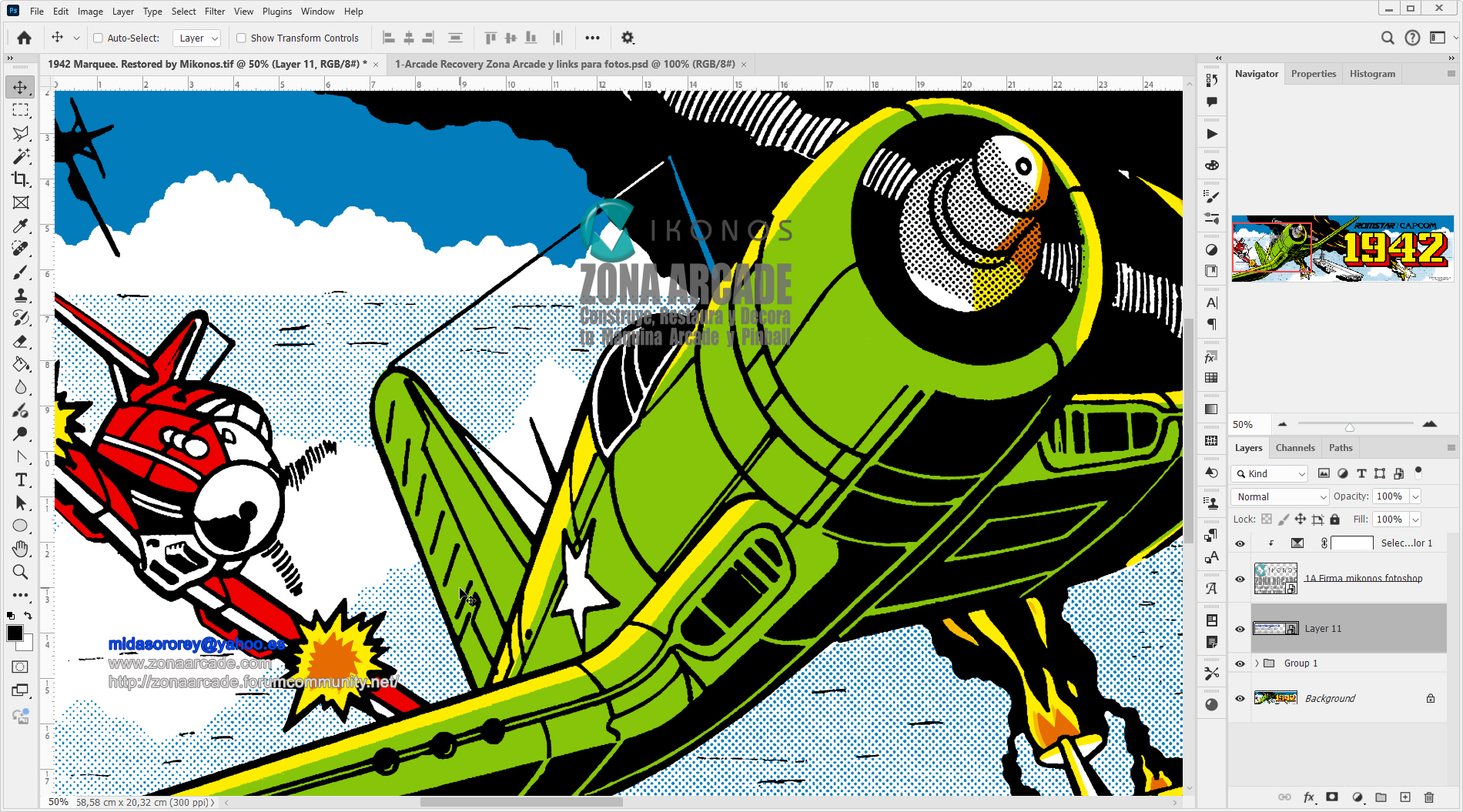This screenshot has height=812, width=1463.
Task: Activate the Hand tool
Action: (21, 549)
